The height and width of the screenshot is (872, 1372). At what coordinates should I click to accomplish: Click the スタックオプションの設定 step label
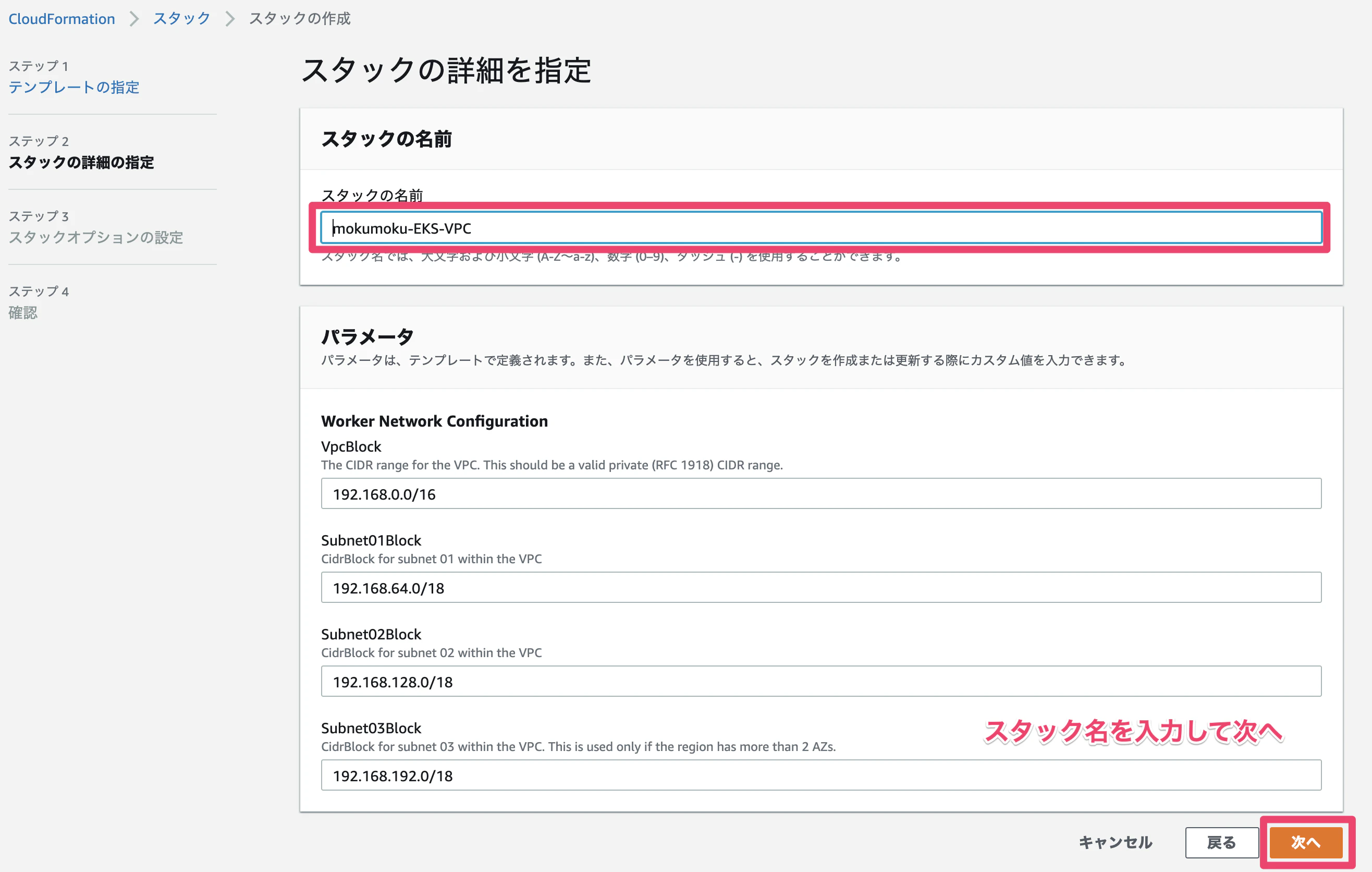96,238
